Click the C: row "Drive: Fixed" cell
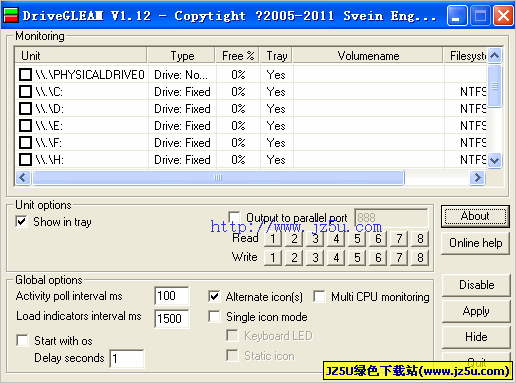516x383 pixels. click(182, 92)
